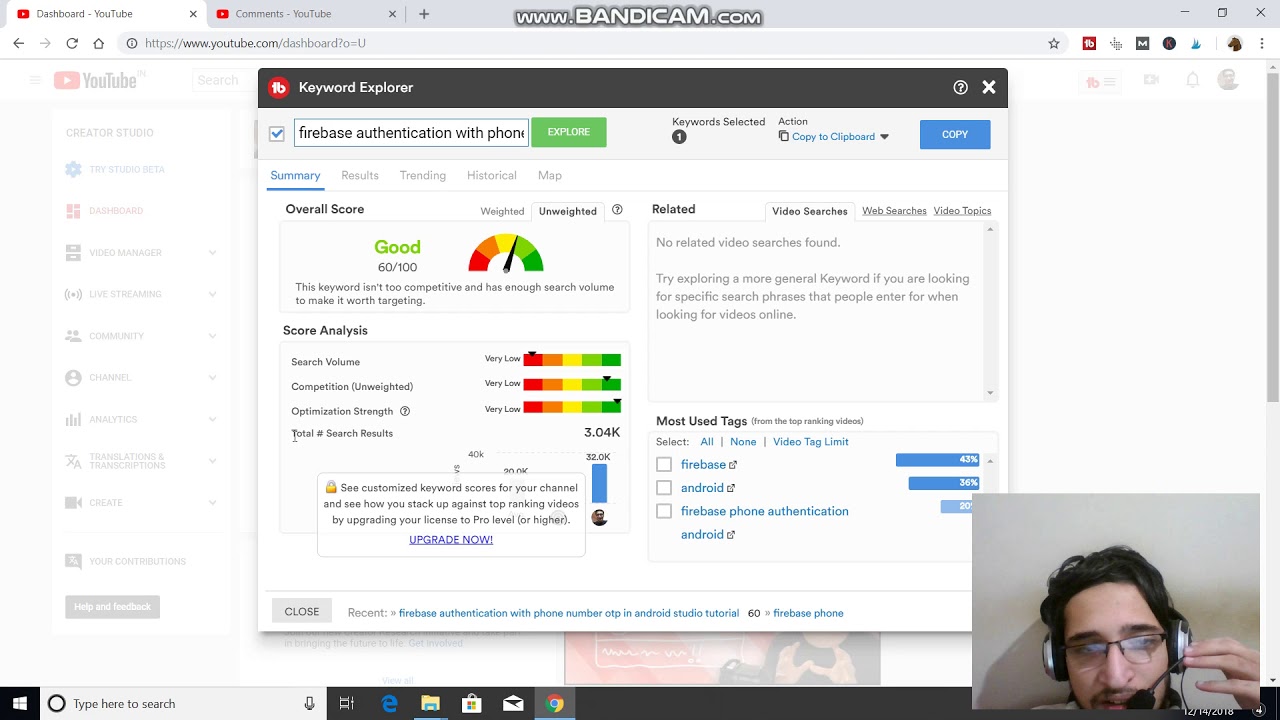
Task: Click Chrome profile avatar icon
Action: [x=1234, y=43]
